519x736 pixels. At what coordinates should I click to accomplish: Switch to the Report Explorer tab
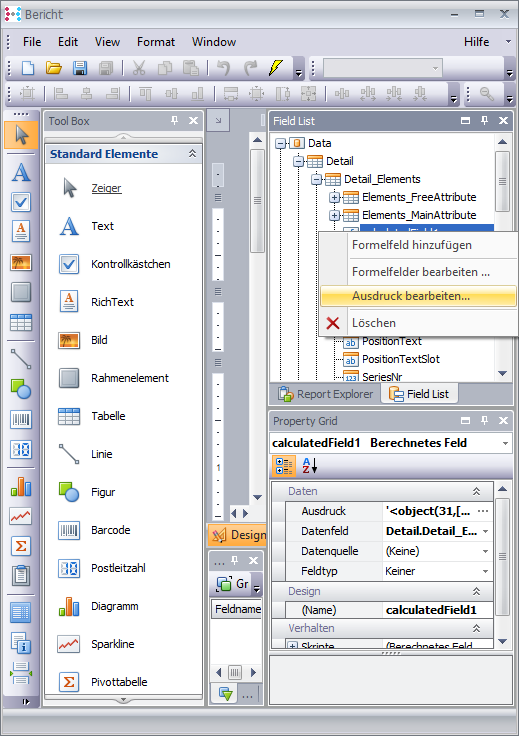326,394
